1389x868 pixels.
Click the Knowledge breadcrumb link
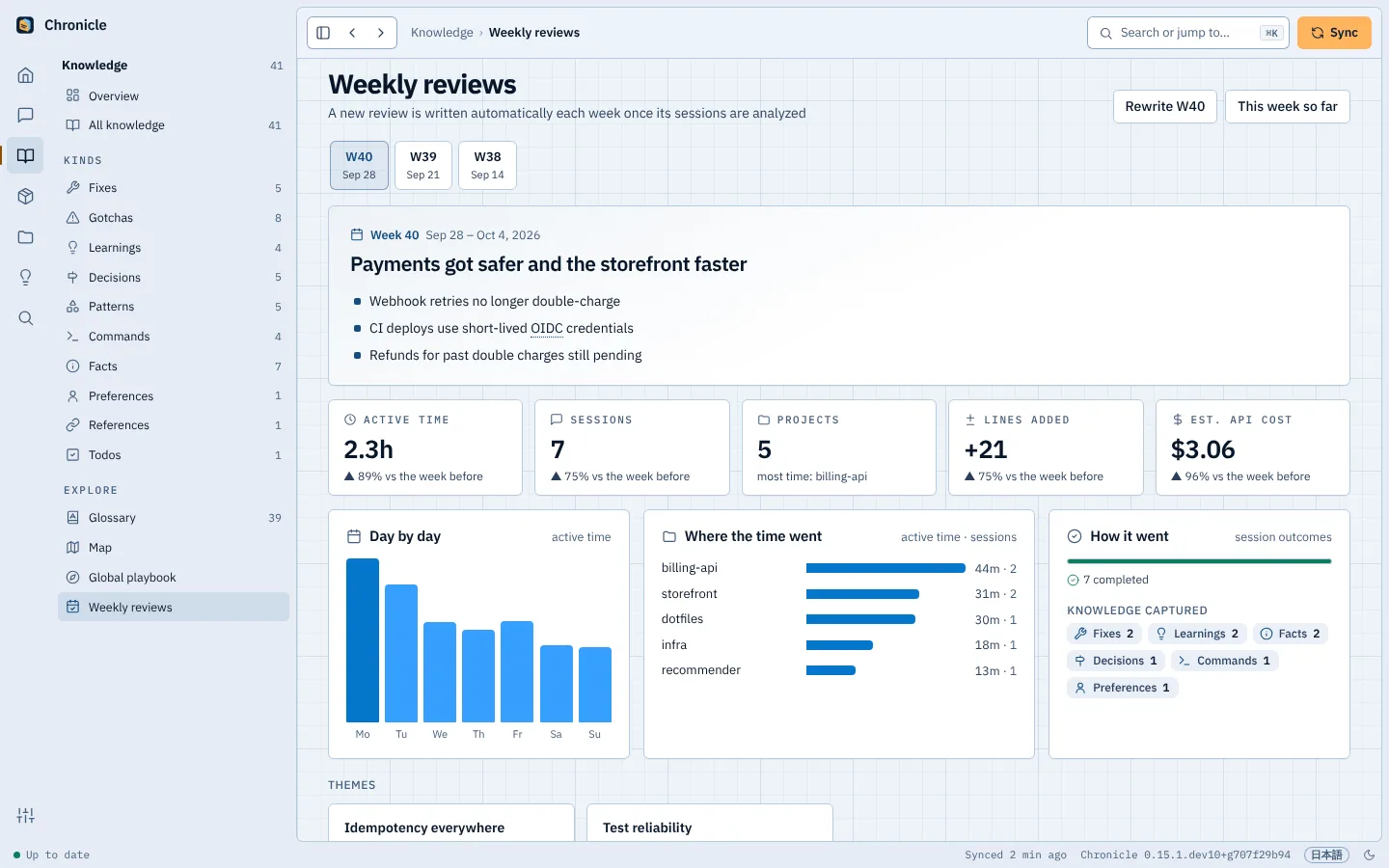pyautogui.click(x=442, y=33)
